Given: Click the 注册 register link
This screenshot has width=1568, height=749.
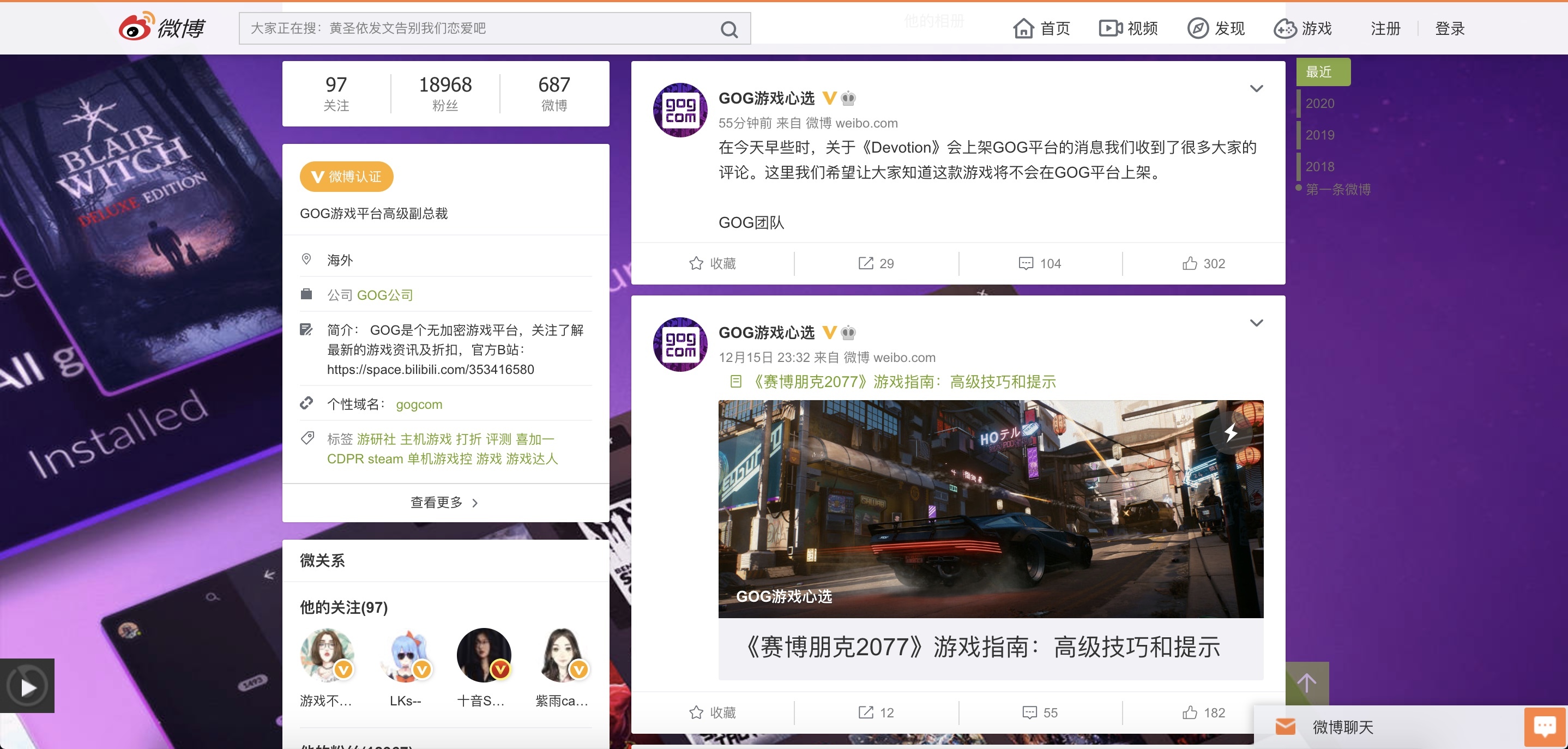Looking at the screenshot, I should [1385, 28].
